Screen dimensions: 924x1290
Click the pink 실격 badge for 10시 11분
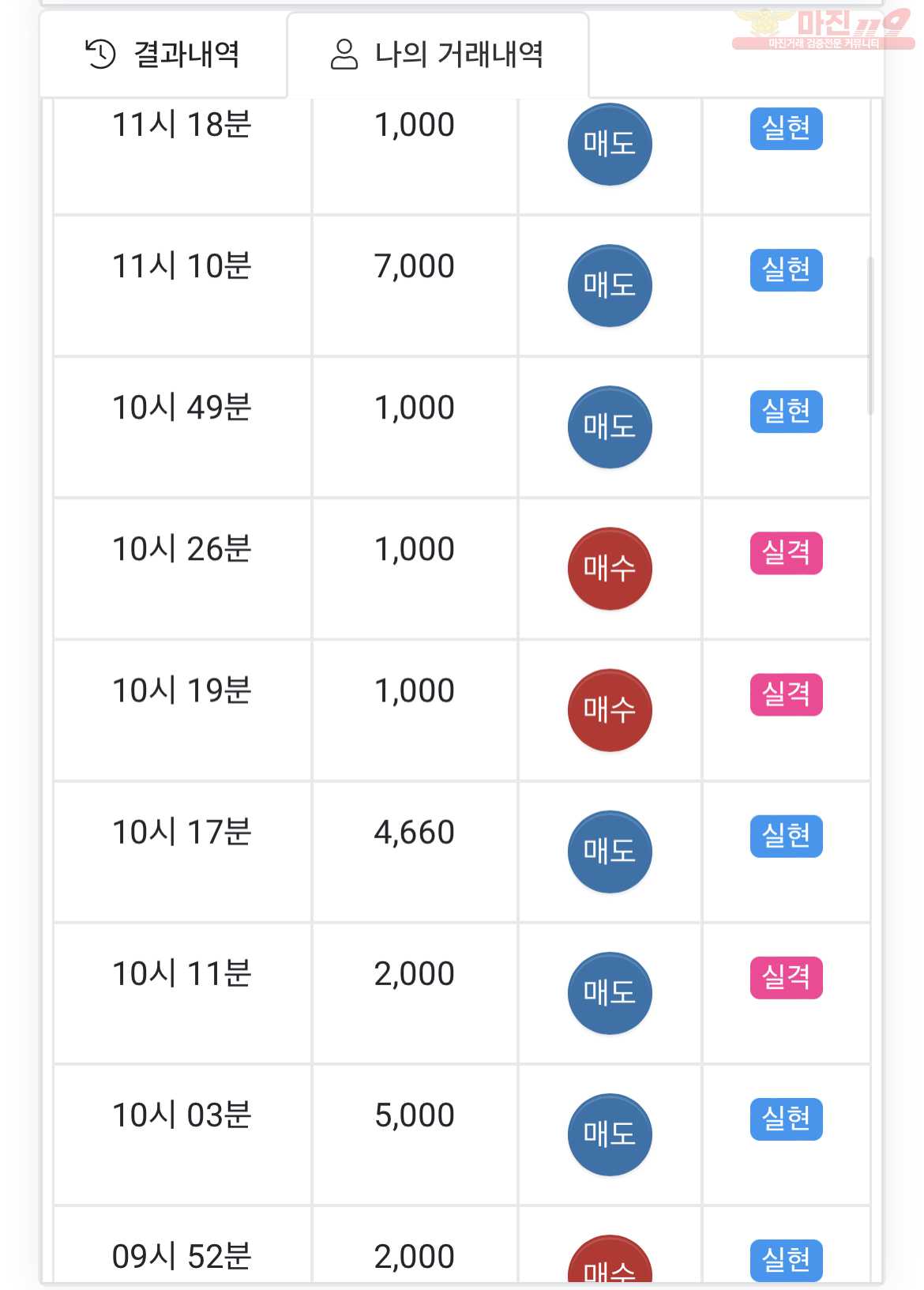pos(787,977)
